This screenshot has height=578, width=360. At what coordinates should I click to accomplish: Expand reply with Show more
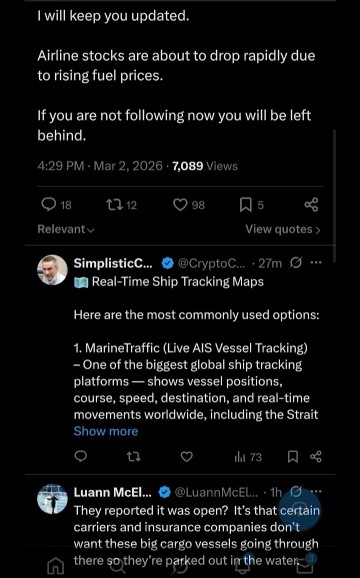coord(106,431)
